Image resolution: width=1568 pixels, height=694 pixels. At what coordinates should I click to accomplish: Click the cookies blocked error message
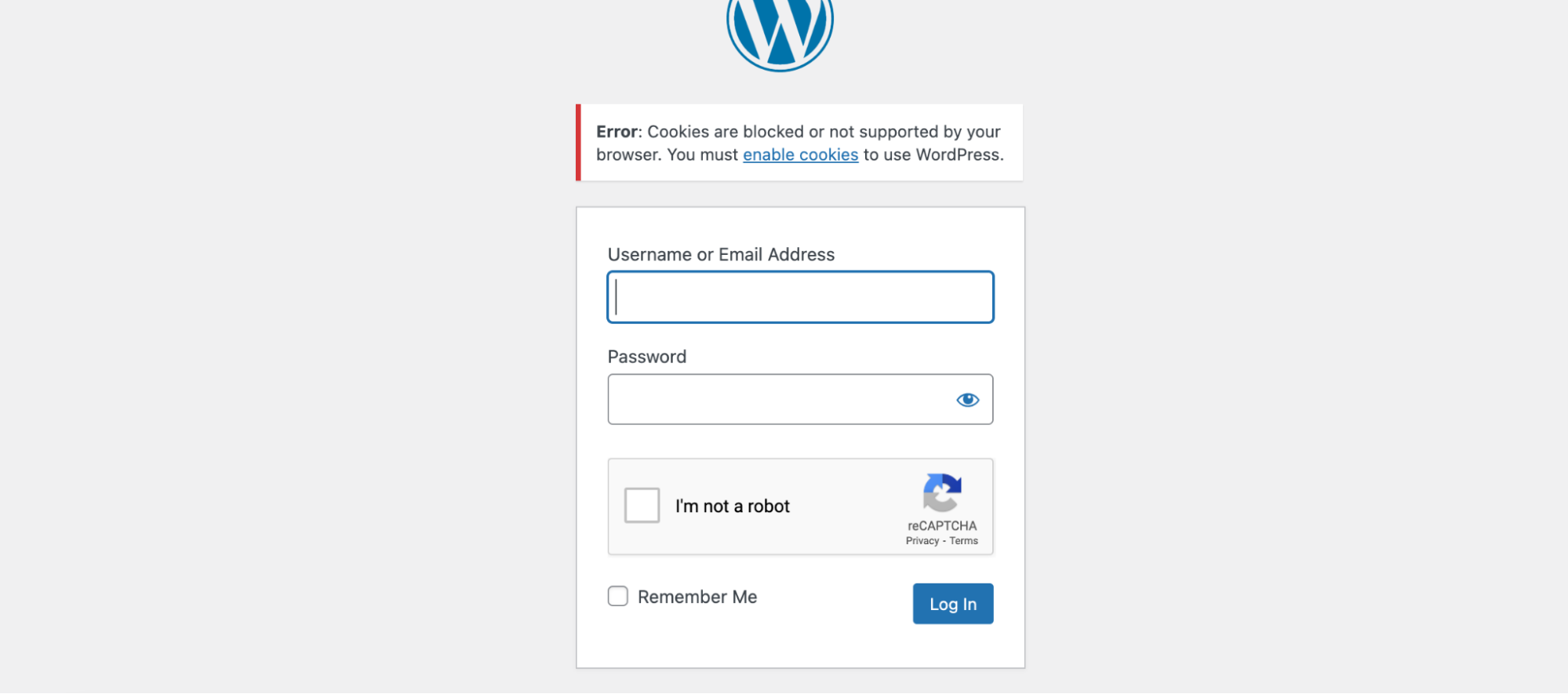(x=800, y=143)
